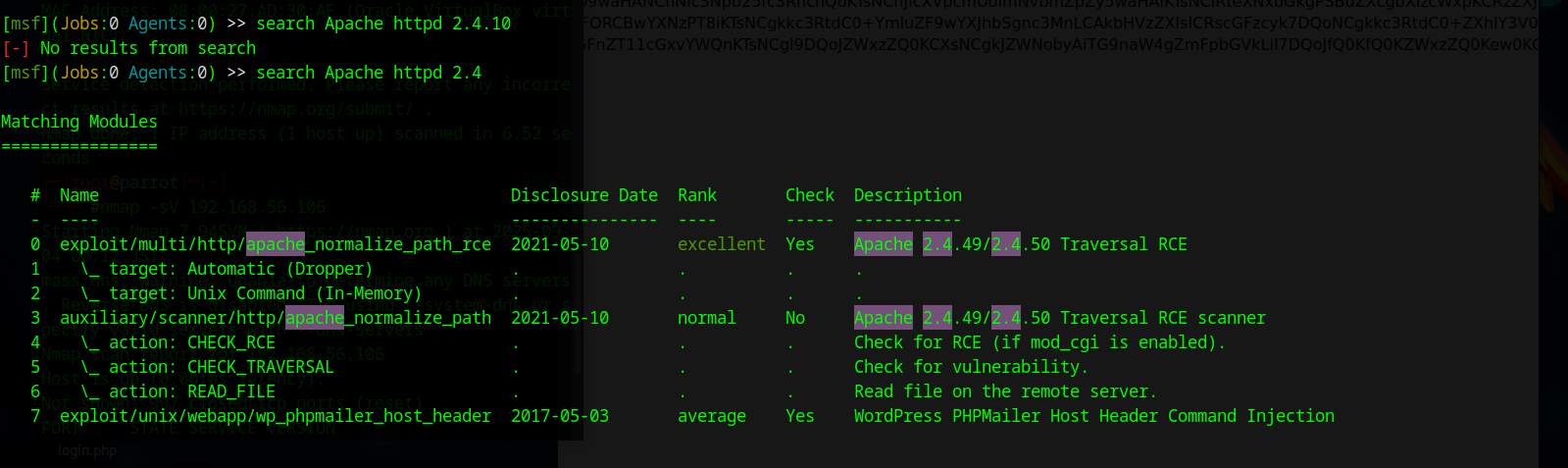This screenshot has width=1568, height=468.
Task: Click the 'search Apache httpd 2.4.10' command text
Action: pyautogui.click(x=383, y=24)
